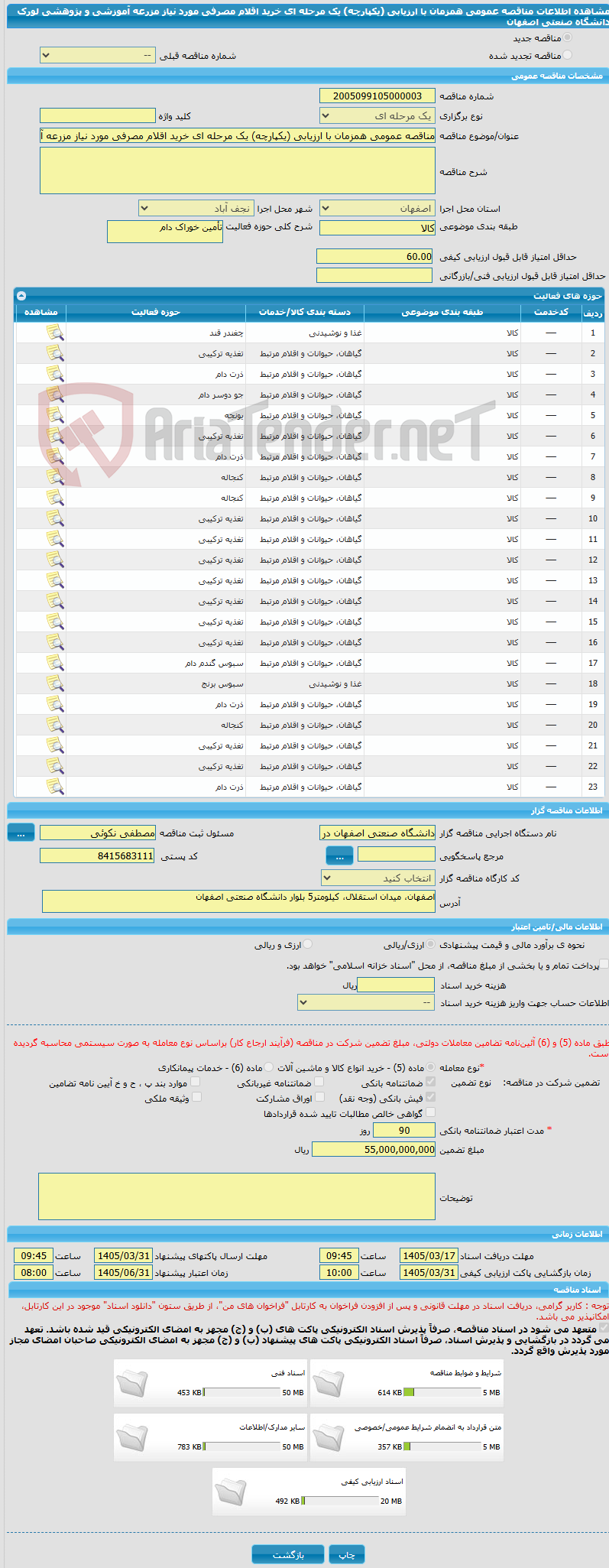Viewport: 609px width, 1568px height.
Task: Click the کلید واژه input field
Action: click(x=97, y=115)
